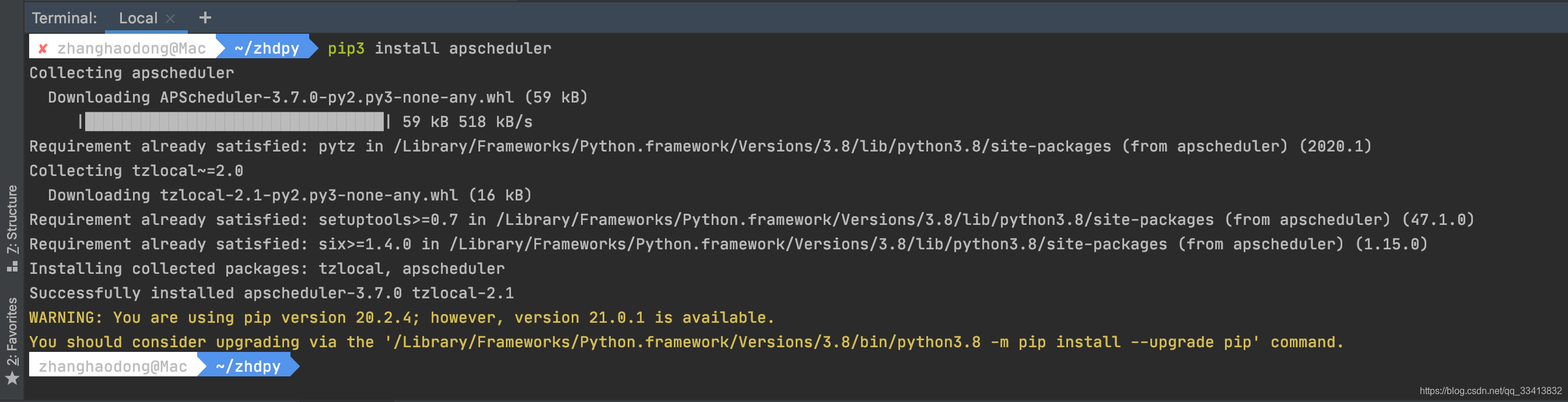Click the blue ~/zhdpy segment in bottom prompt
Viewport: 1568px width, 402px height.
tap(248, 366)
